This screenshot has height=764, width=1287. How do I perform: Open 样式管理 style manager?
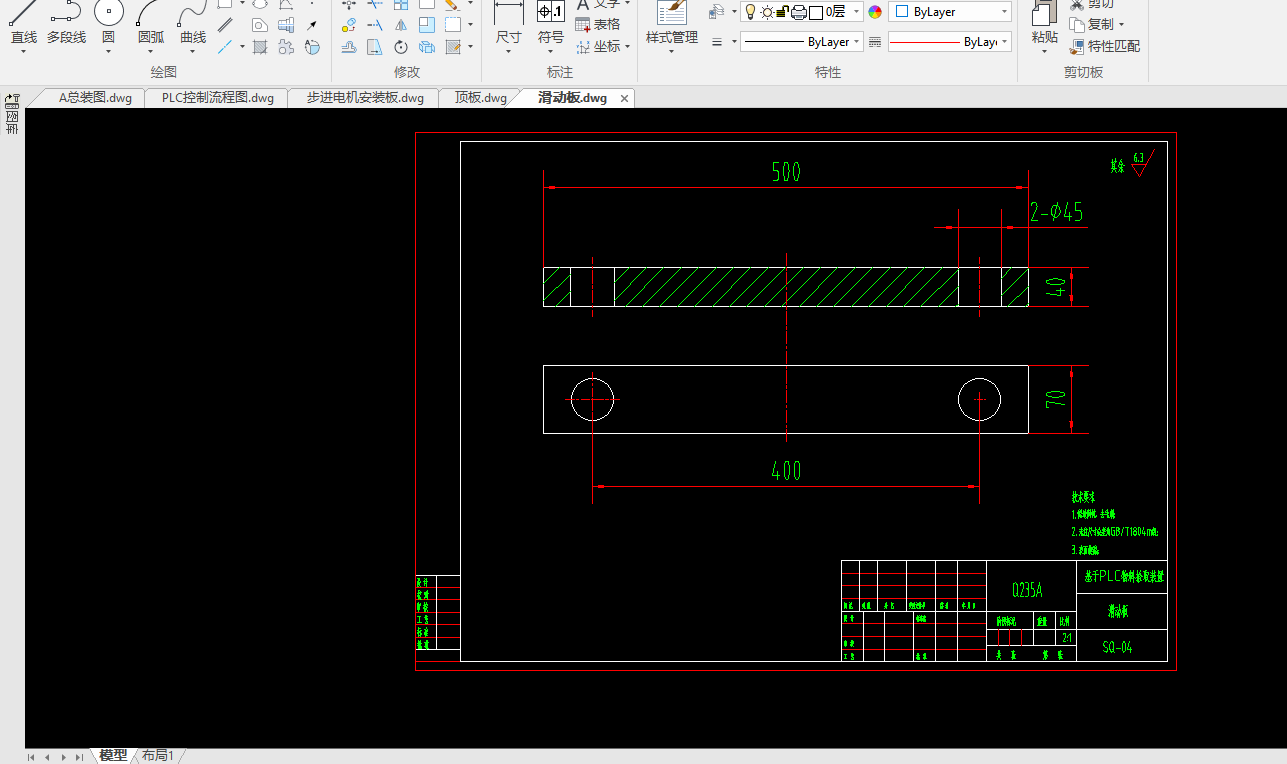point(672,22)
